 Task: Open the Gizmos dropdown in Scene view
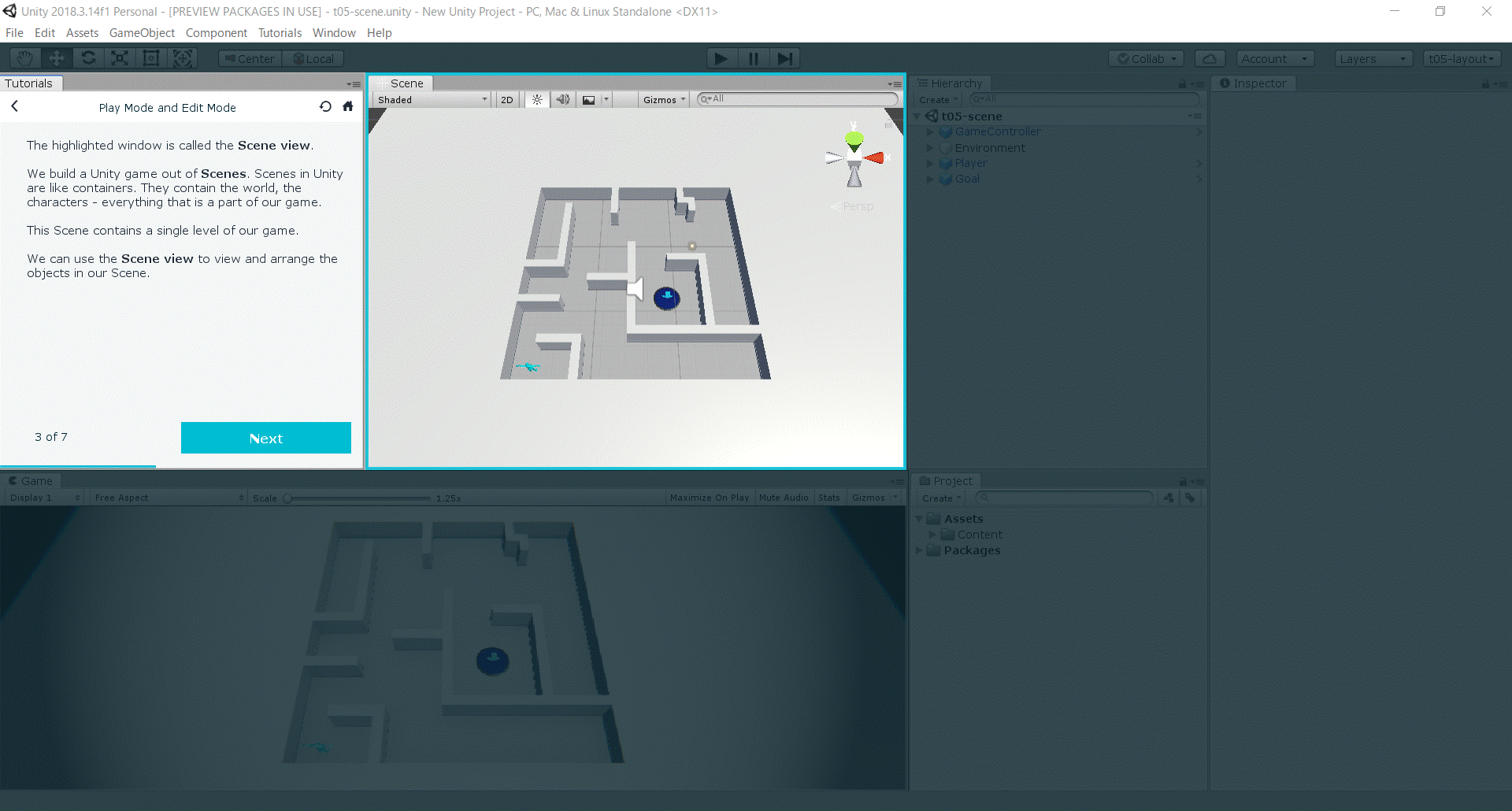point(664,100)
